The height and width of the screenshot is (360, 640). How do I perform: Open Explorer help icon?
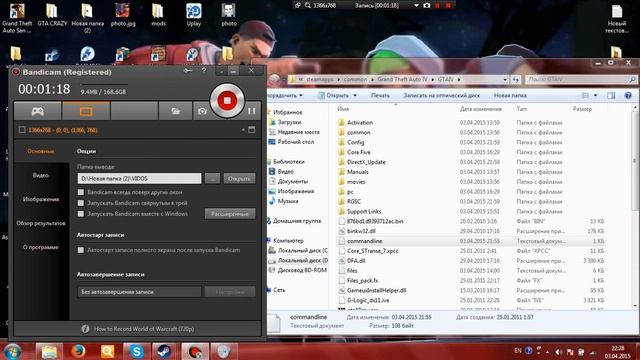click(x=628, y=96)
